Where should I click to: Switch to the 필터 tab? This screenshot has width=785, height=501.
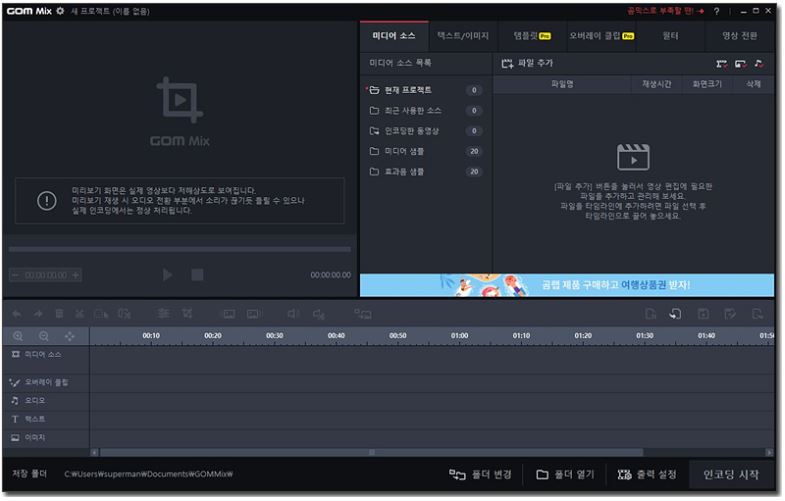click(x=670, y=36)
